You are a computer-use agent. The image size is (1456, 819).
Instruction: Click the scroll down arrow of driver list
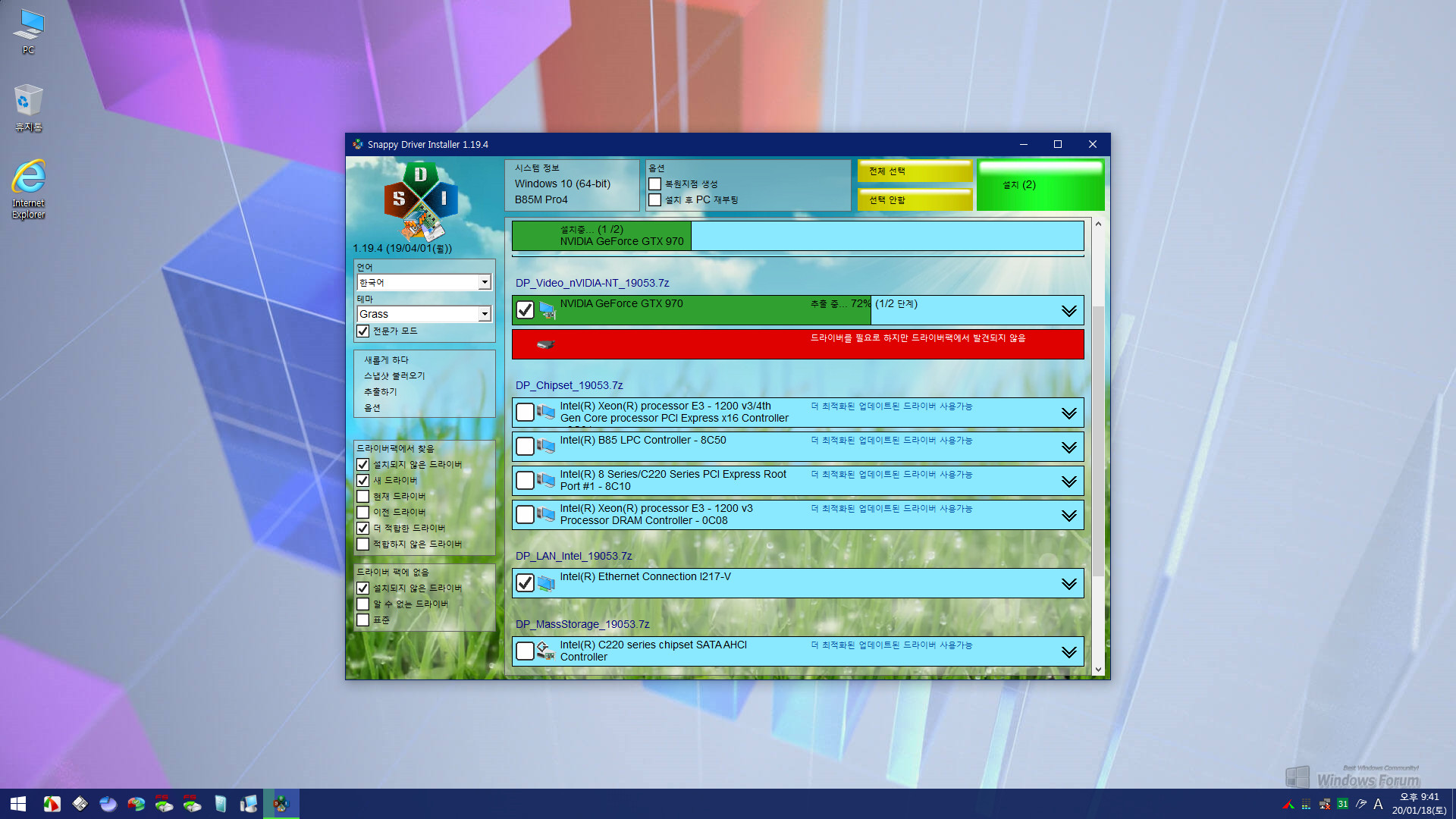point(1098,670)
